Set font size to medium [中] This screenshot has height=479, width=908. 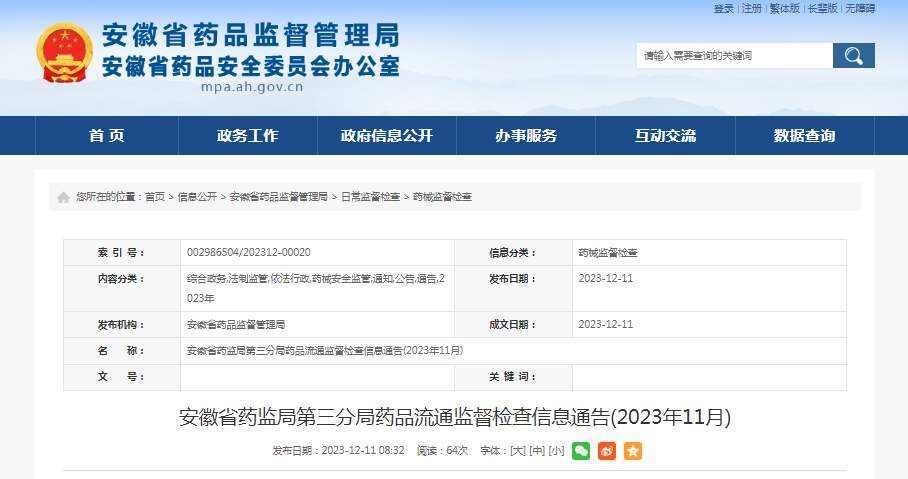click(x=537, y=451)
